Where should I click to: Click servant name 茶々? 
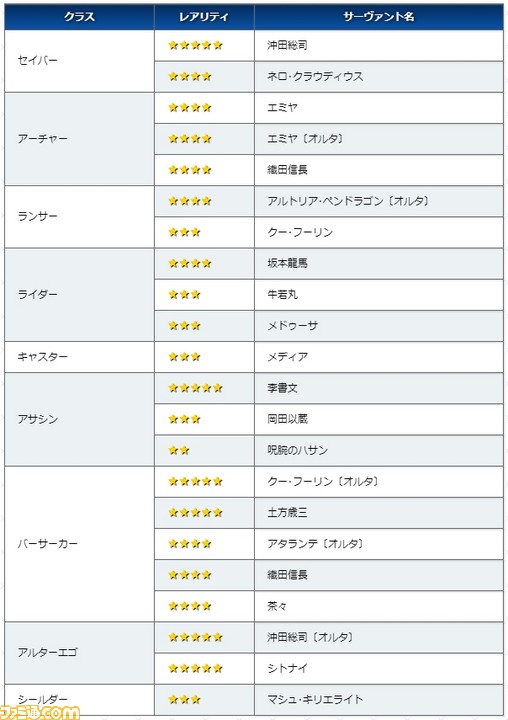point(277,606)
